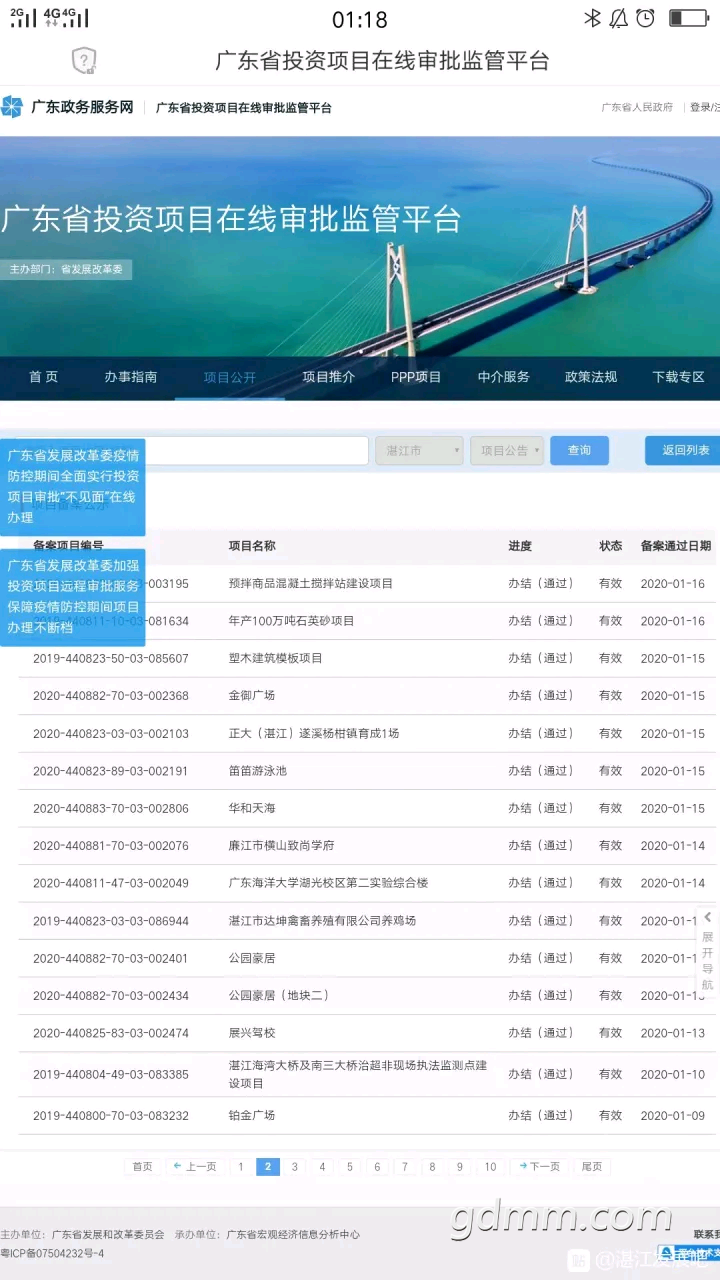Image resolution: width=720 pixels, height=1280 pixels.
Task: Open project 公园豪居（地块二）
Action: pyautogui.click(x=279, y=996)
